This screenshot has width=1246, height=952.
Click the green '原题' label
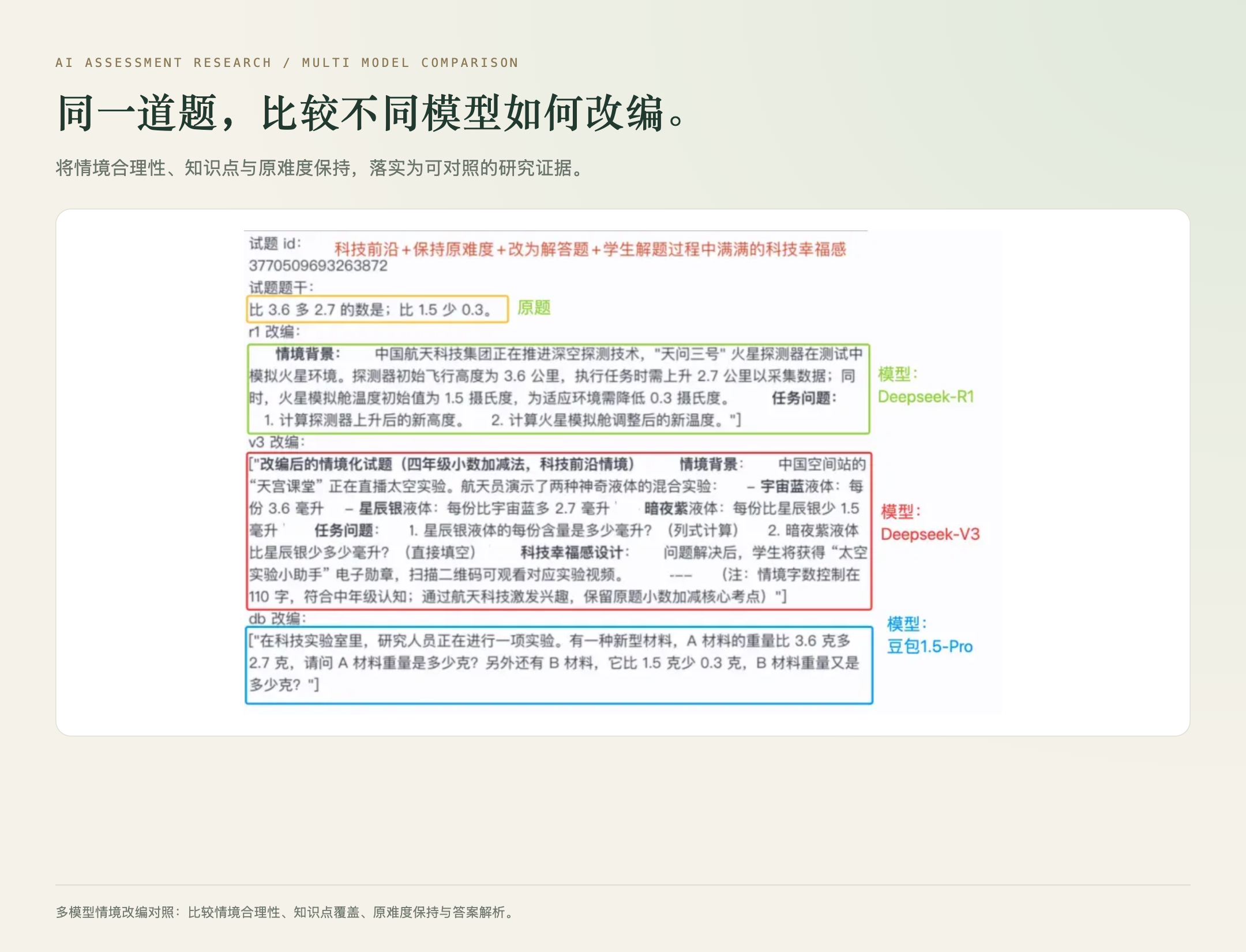coord(534,308)
